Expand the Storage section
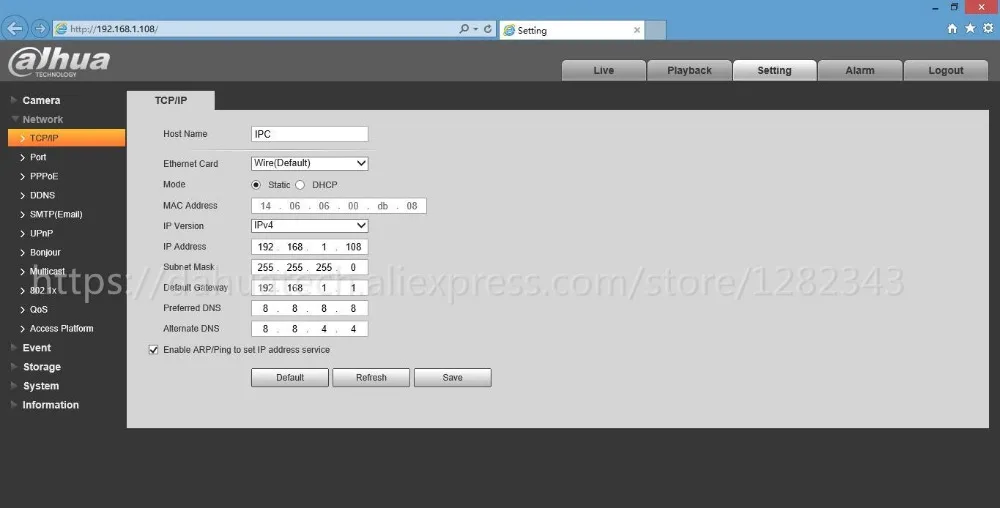This screenshot has height=508, width=1000. tap(41, 366)
